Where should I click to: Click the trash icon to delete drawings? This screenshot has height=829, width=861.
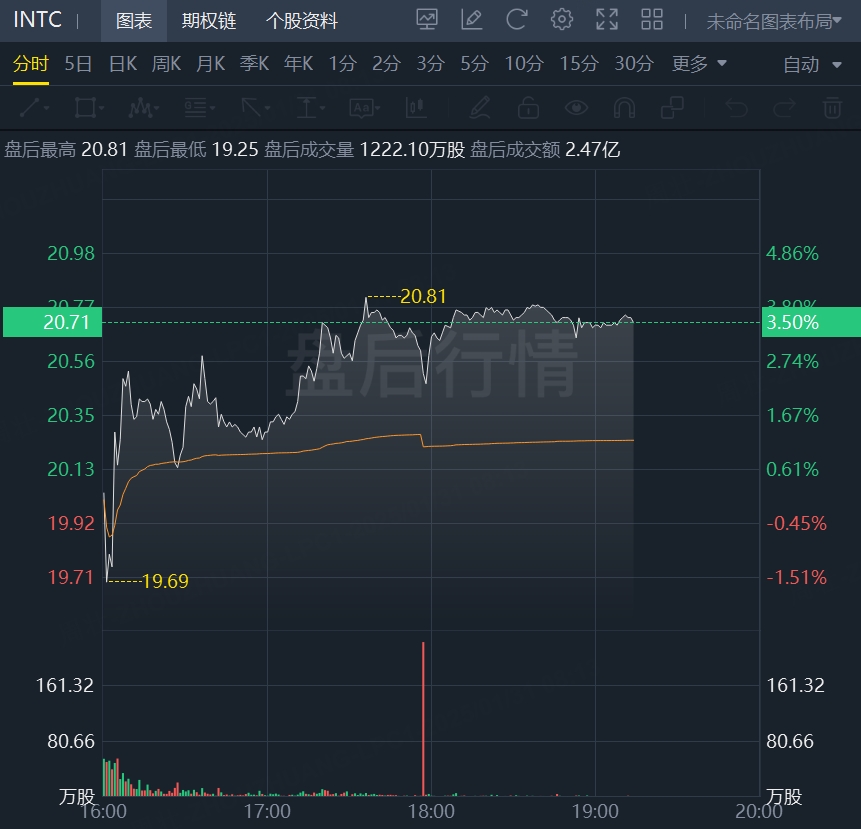832,108
